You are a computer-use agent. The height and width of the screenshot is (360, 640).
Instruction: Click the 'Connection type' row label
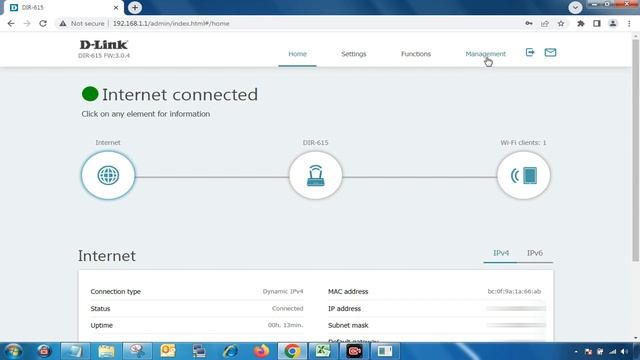pos(116,291)
